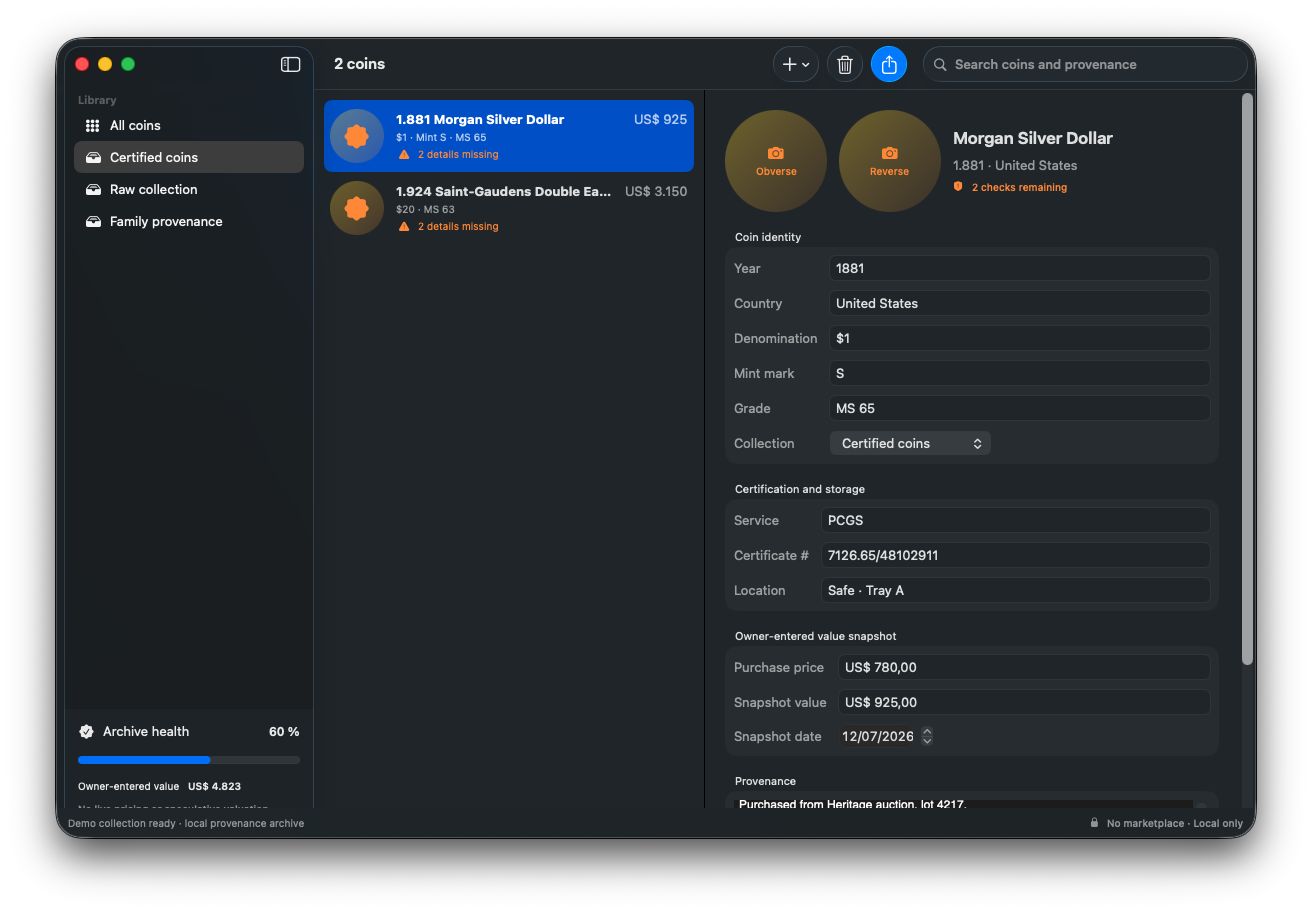Focus the Search coins and provenance field
Viewport: 1312px width, 912px height.
[1085, 64]
